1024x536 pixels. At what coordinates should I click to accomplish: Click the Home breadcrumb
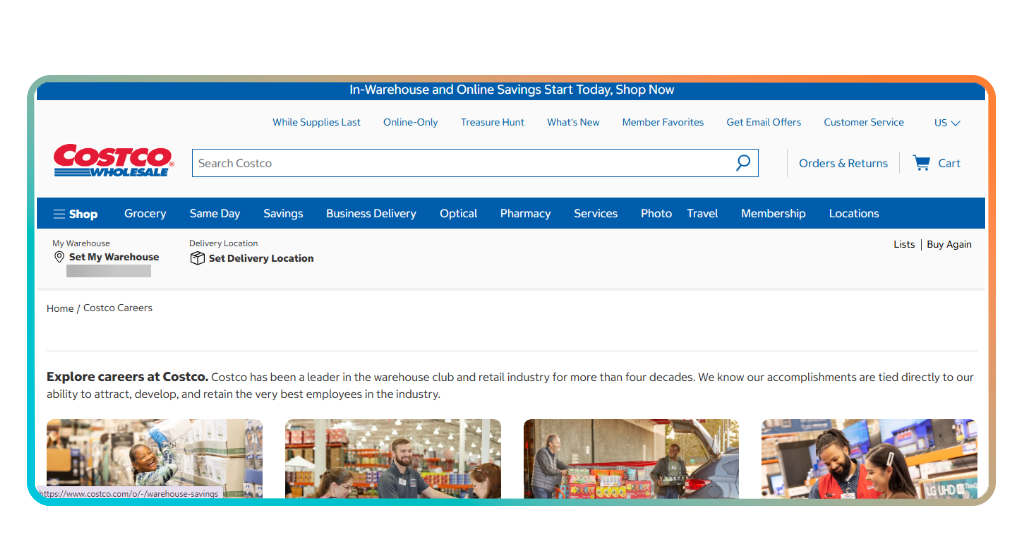pos(59,308)
